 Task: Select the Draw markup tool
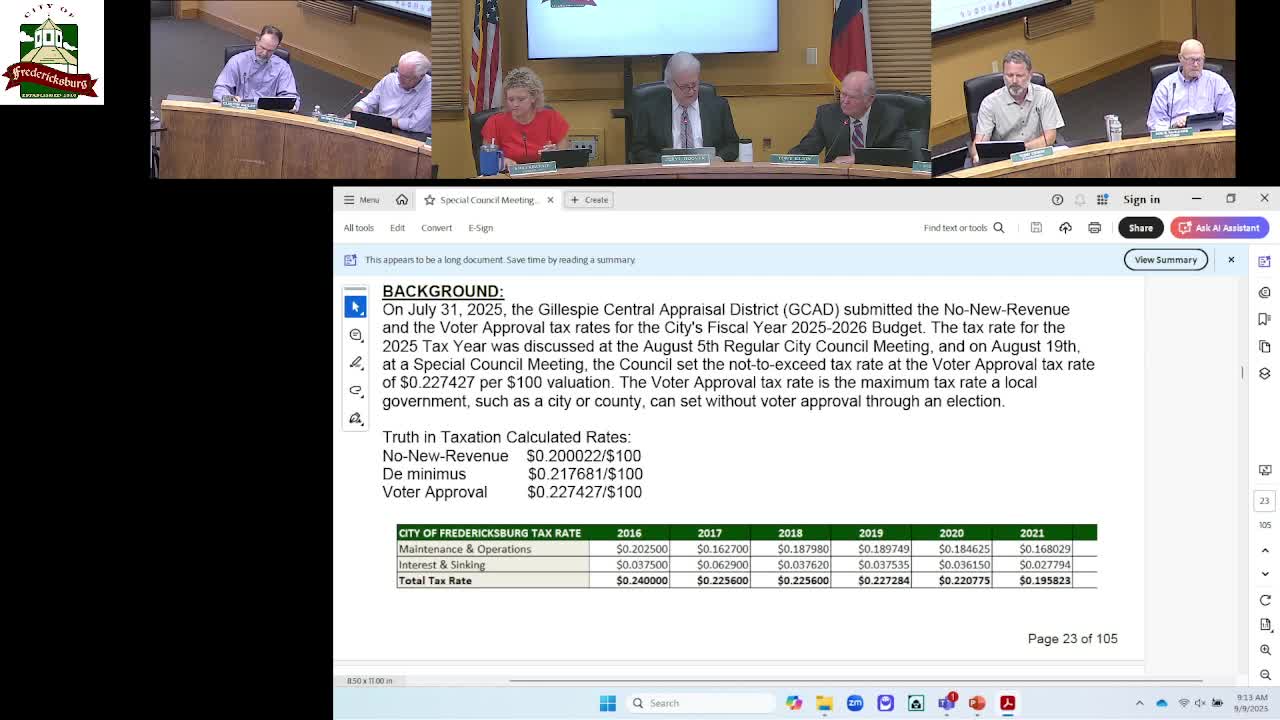[x=355, y=391]
